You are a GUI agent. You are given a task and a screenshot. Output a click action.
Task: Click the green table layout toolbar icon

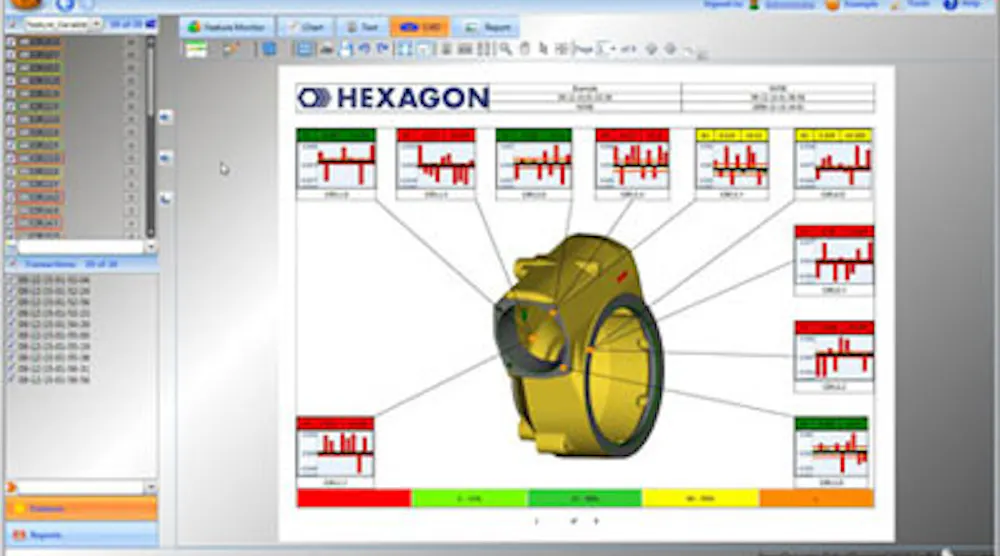(x=196, y=49)
